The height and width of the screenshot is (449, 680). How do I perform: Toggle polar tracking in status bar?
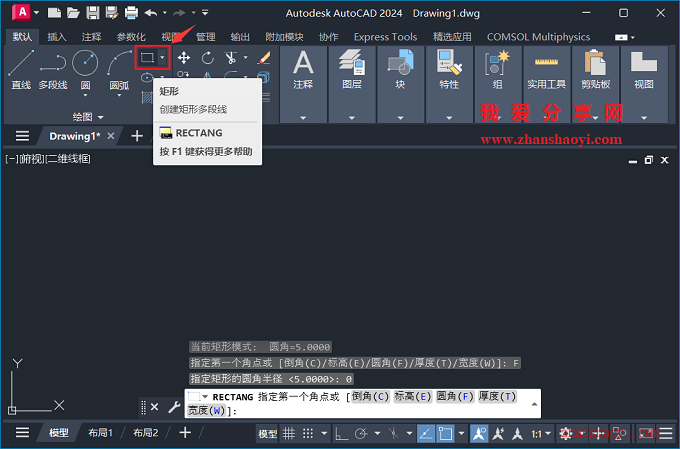361,433
